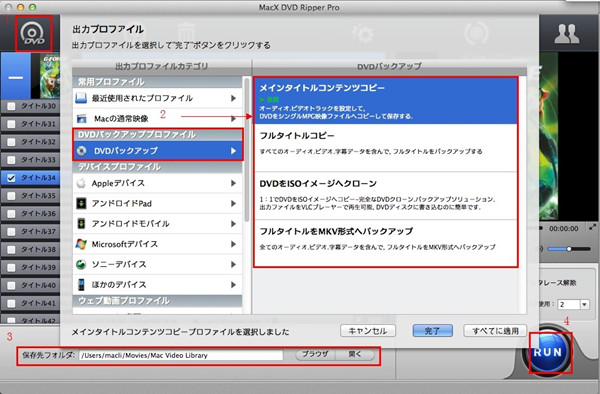Viewport: 600px width, 394px height.
Task: Click the ブラウザ browse button
Action: (315, 355)
